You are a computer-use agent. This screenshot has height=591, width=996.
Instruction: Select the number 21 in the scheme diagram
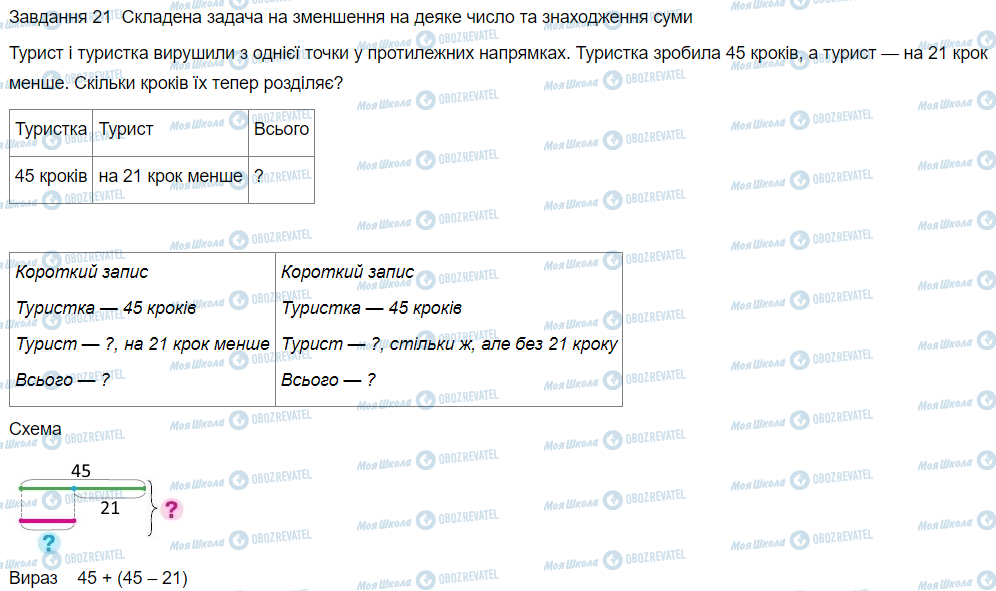click(x=110, y=508)
